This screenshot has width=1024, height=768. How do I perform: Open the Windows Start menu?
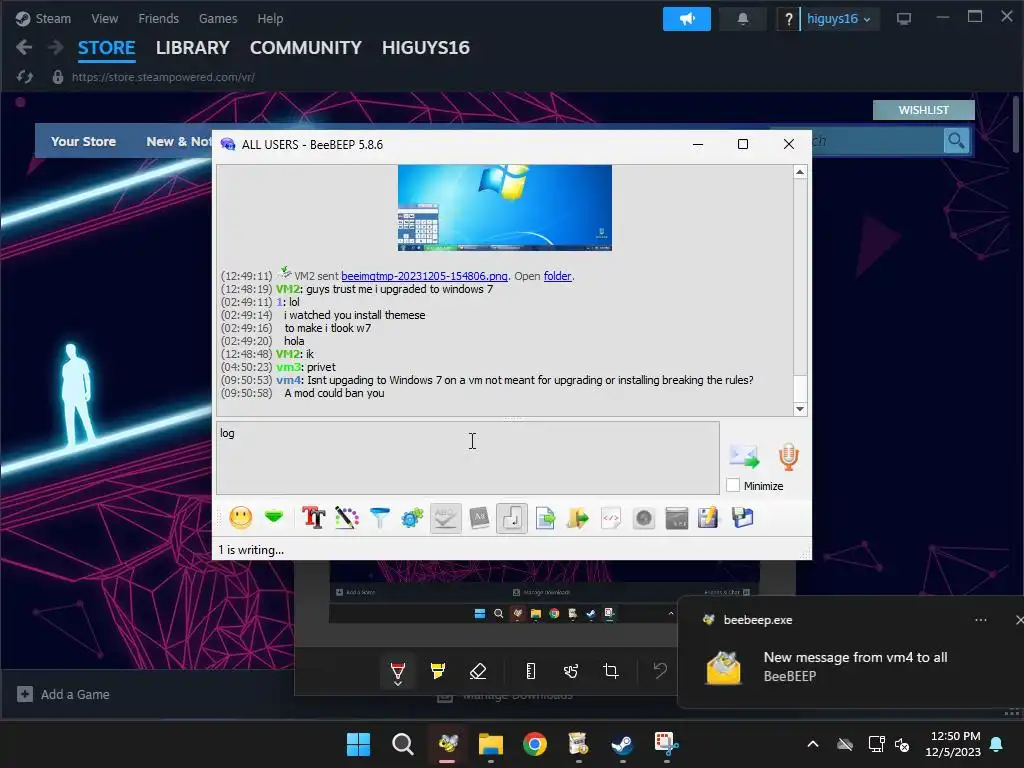click(x=358, y=744)
